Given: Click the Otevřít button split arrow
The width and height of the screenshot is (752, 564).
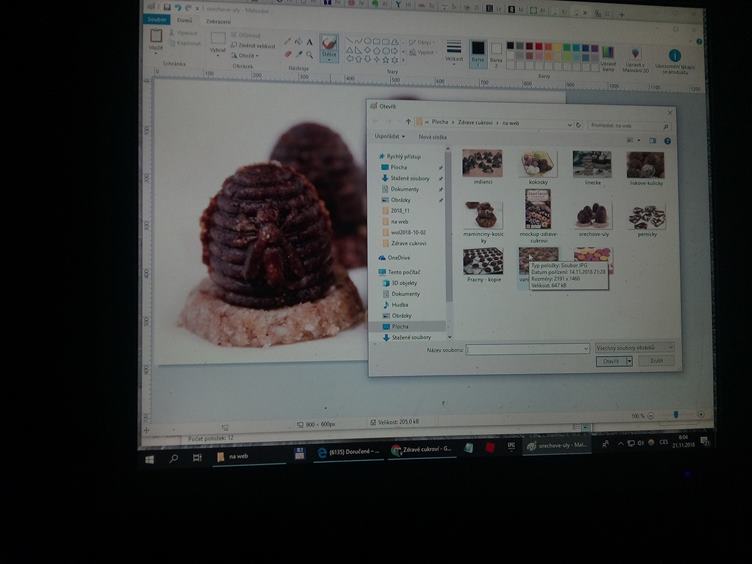Looking at the screenshot, I should [x=629, y=361].
